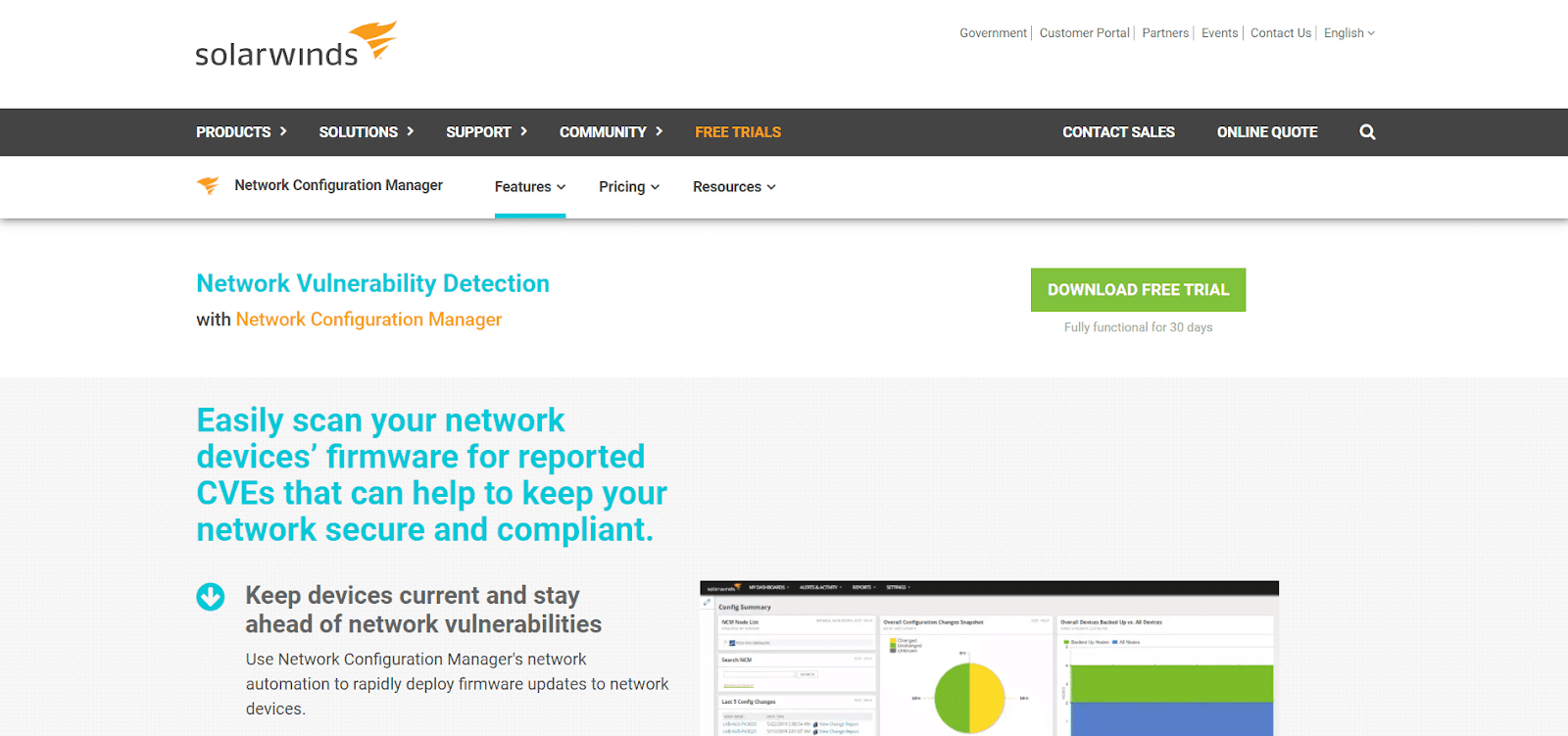Open the Features dropdown
The image size is (1568, 736).
tap(530, 187)
